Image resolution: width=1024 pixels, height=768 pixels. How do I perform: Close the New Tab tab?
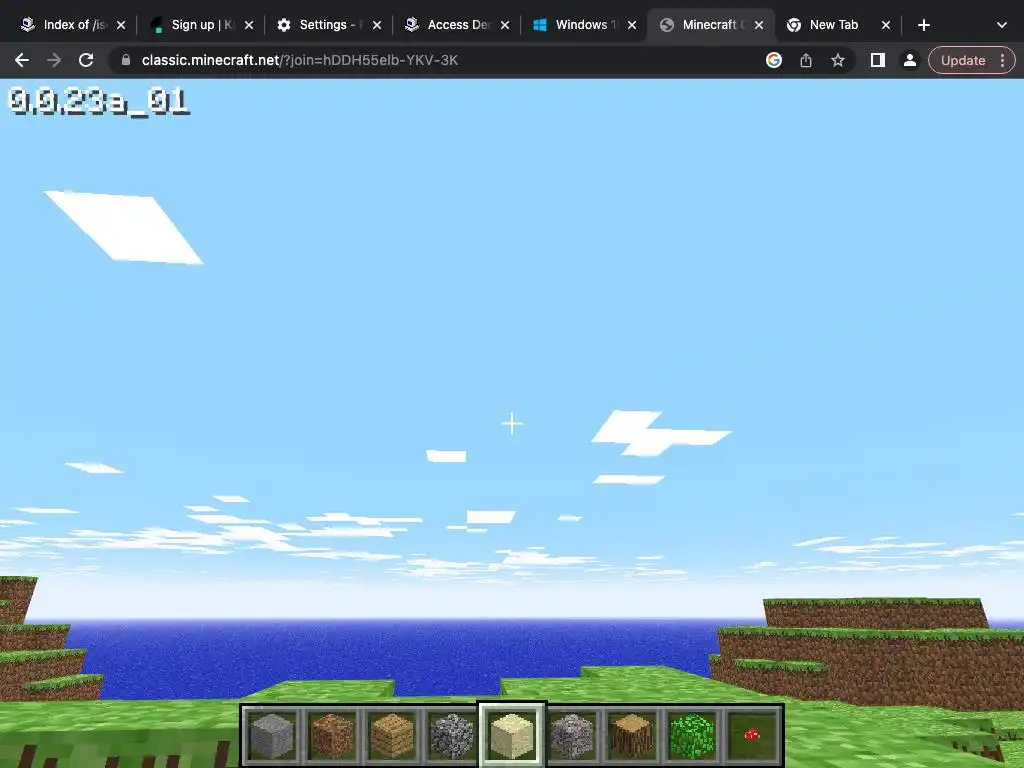[886, 25]
